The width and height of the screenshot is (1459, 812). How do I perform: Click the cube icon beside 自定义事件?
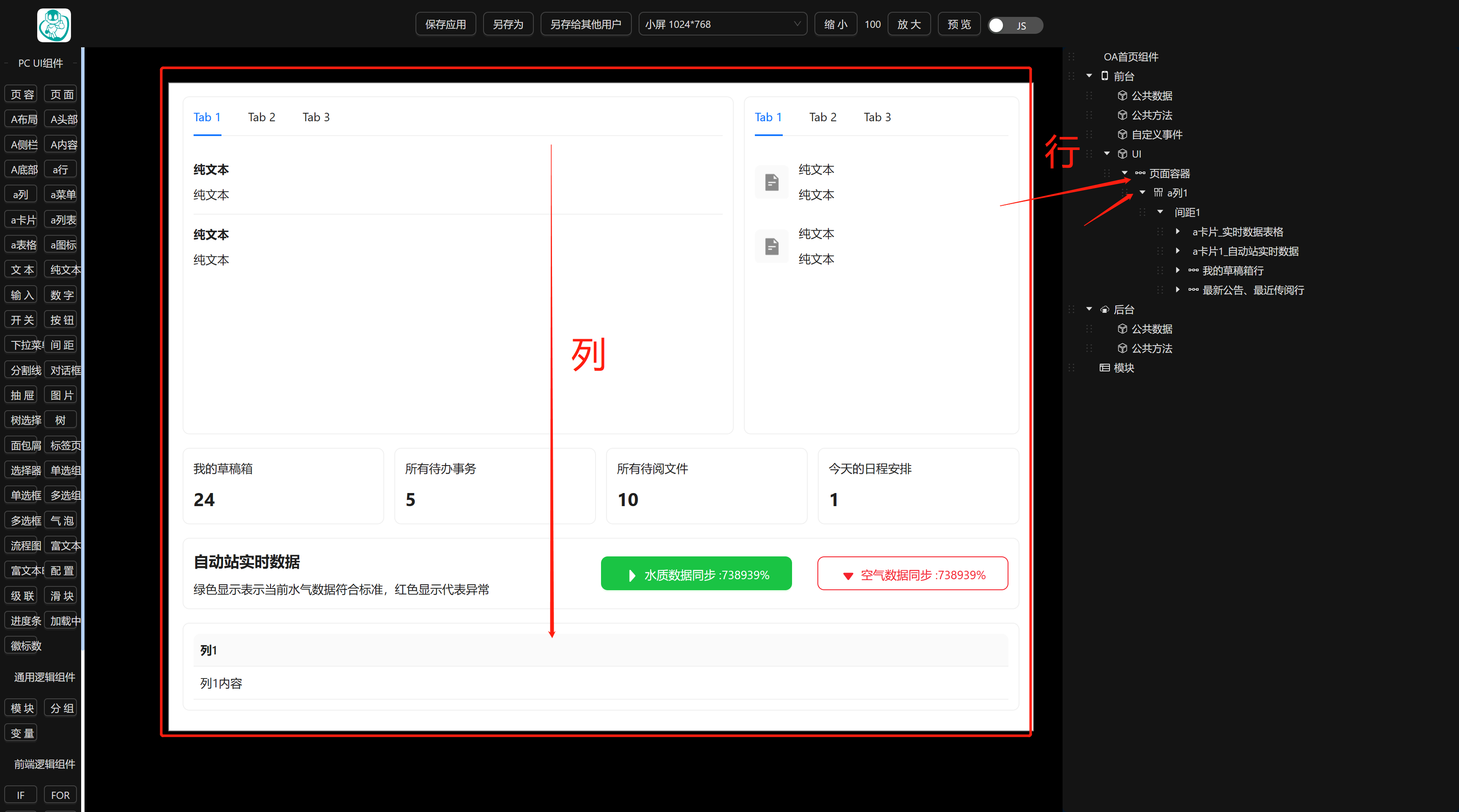1122,135
